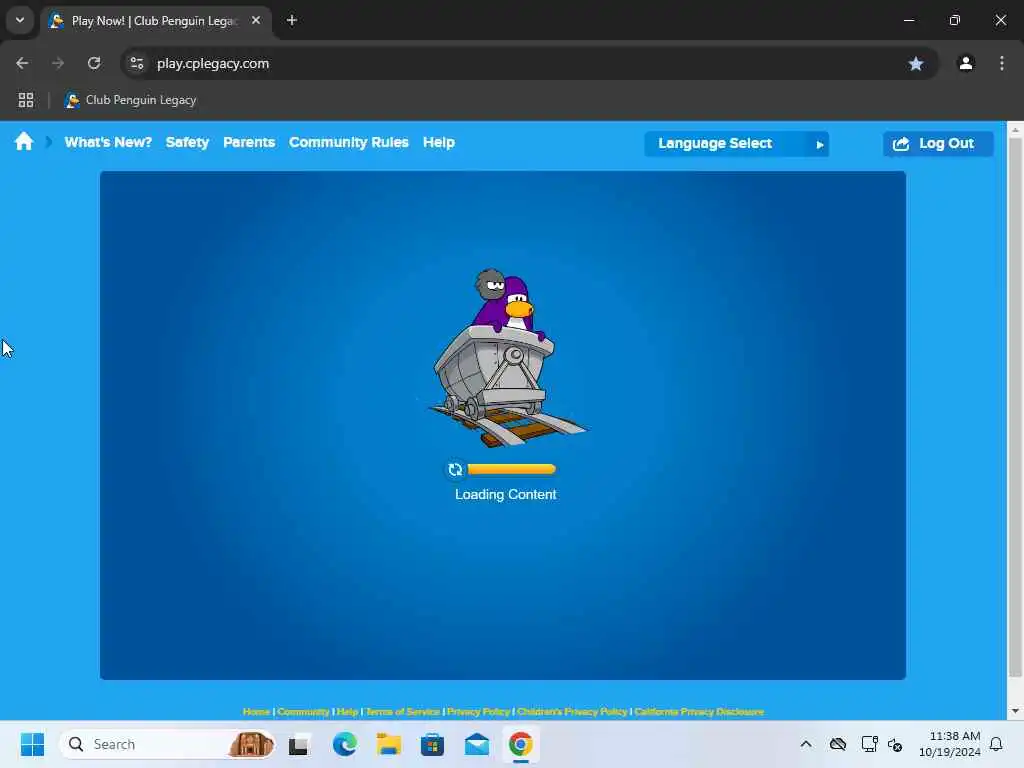Click the scrollbar down arrow
The image size is (1024, 768).
point(1015,711)
